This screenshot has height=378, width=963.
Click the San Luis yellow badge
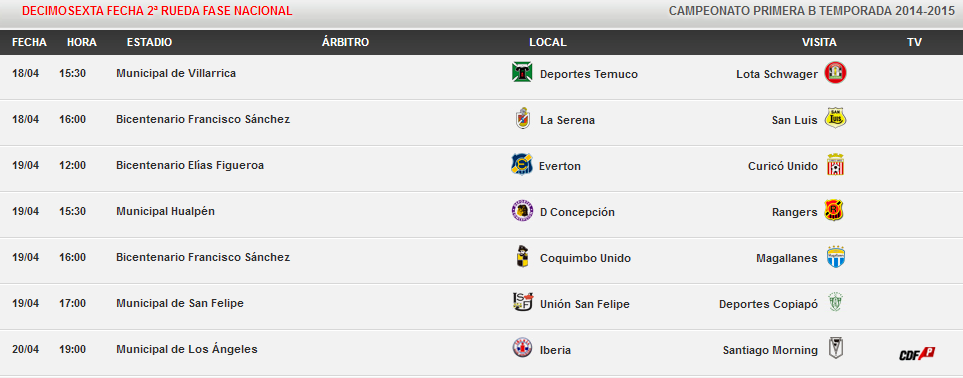836,118
